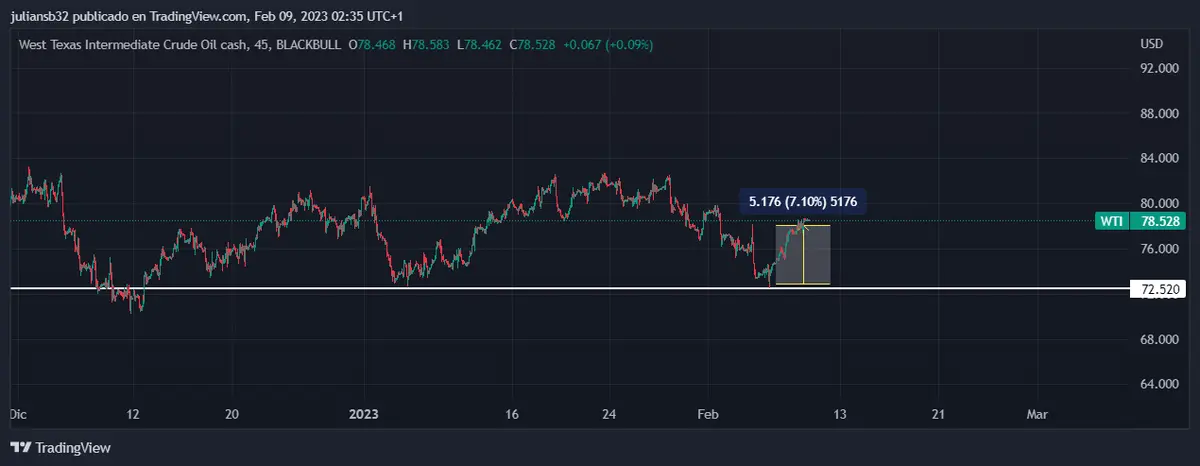
Task: Click the 2023 label on time axis
Action: (363, 414)
